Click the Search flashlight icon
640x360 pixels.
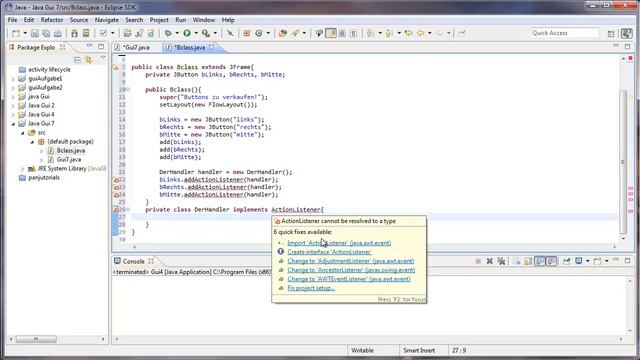[x=295, y=33]
